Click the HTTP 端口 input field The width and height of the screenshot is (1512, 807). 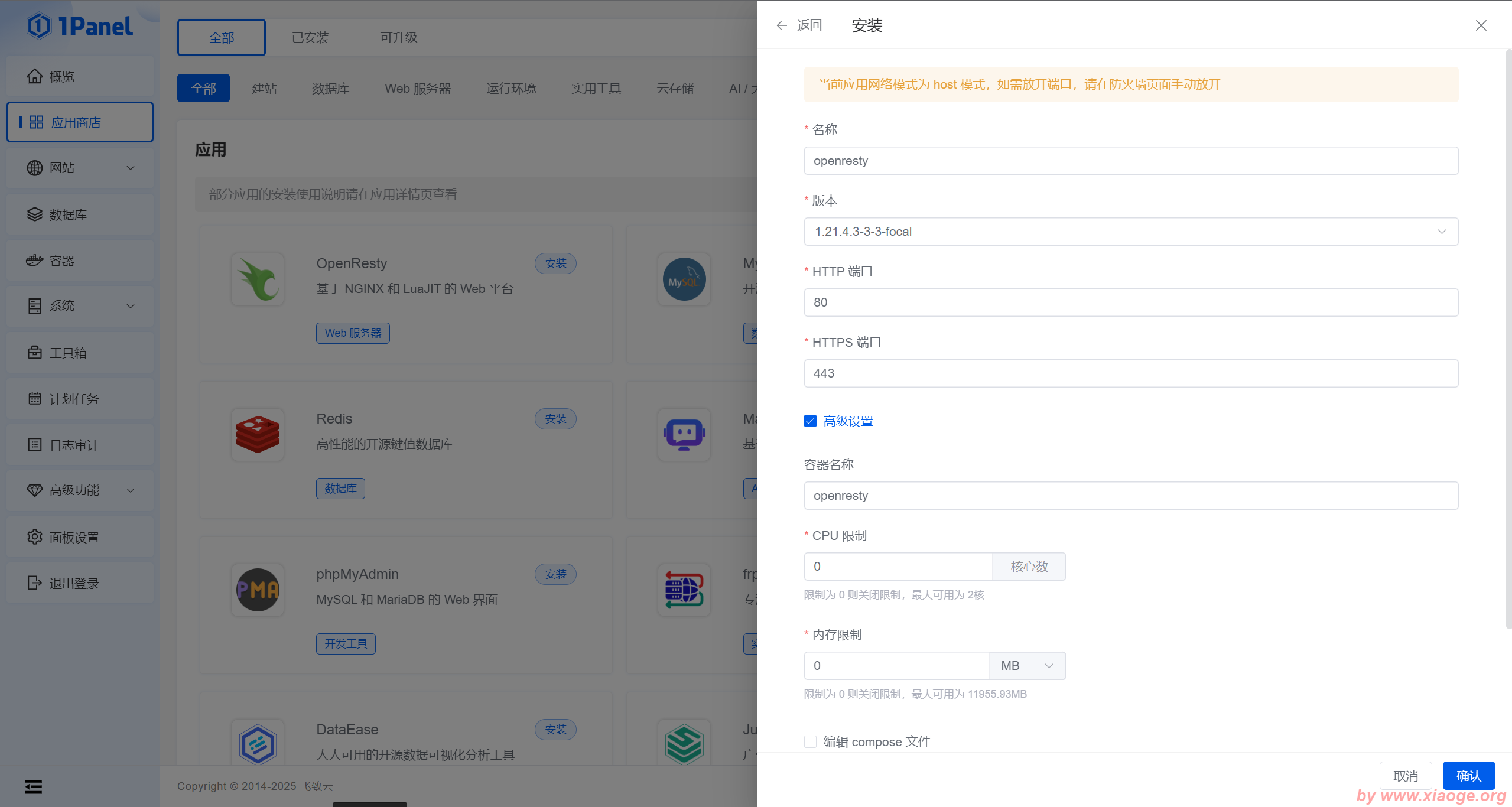[1130, 302]
